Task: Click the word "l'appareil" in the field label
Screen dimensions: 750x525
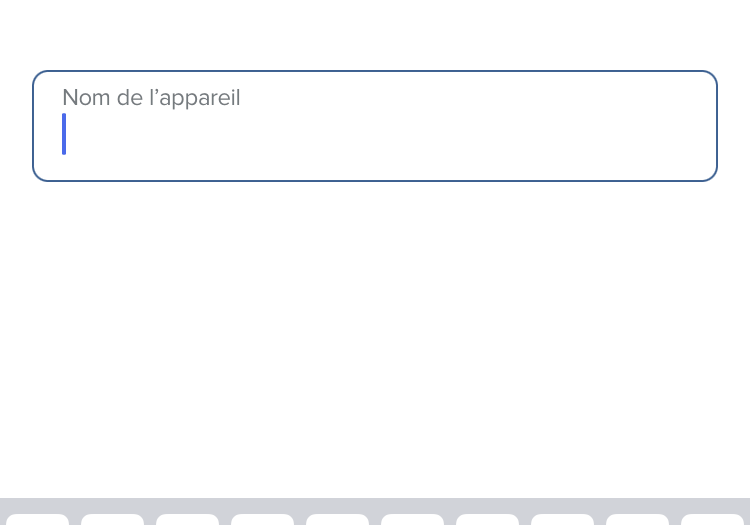Action: tap(194, 98)
